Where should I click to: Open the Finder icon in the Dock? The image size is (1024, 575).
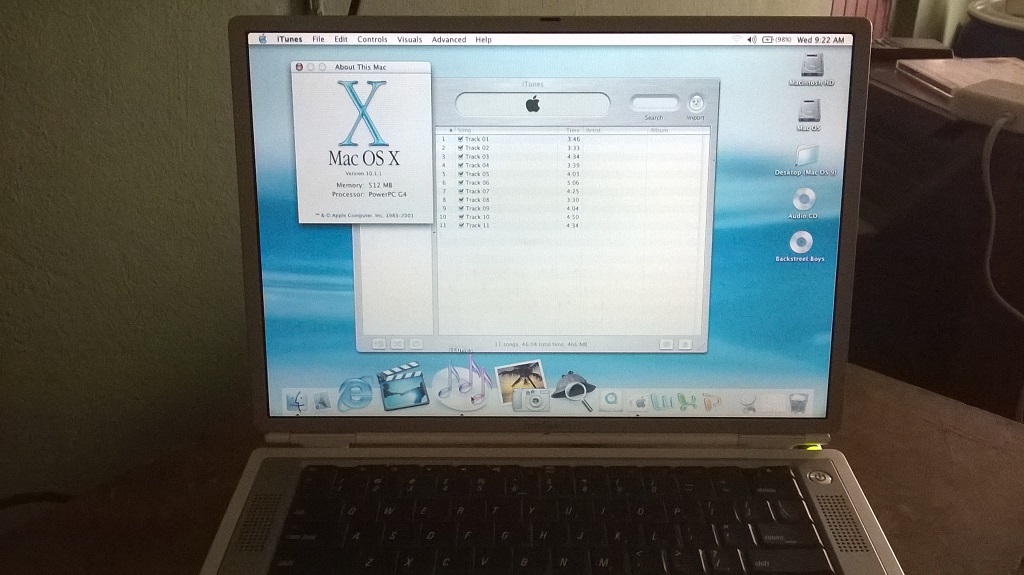click(x=297, y=401)
